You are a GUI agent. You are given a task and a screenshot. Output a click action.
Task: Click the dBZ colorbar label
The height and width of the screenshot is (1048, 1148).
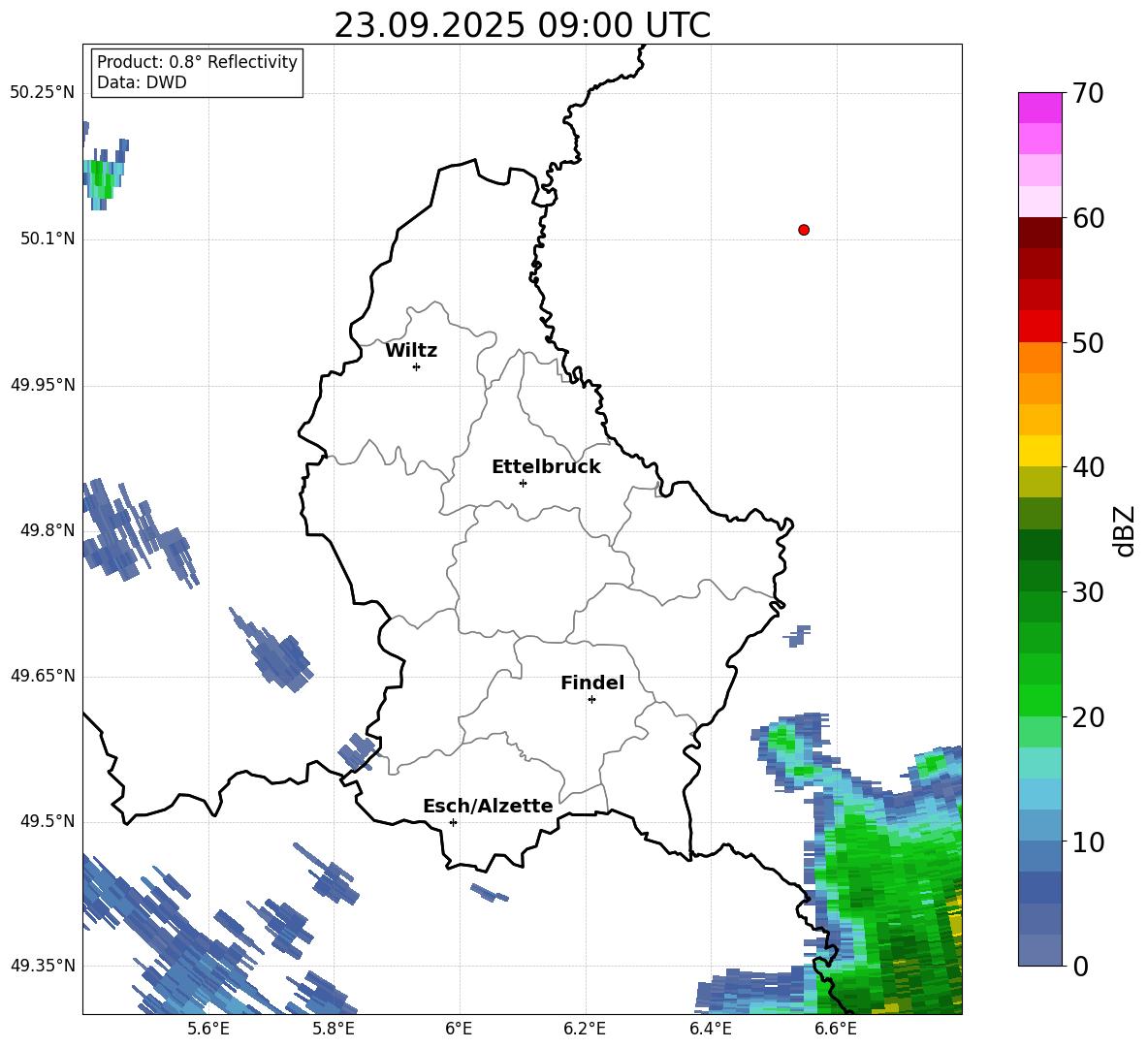pyautogui.click(x=1125, y=530)
